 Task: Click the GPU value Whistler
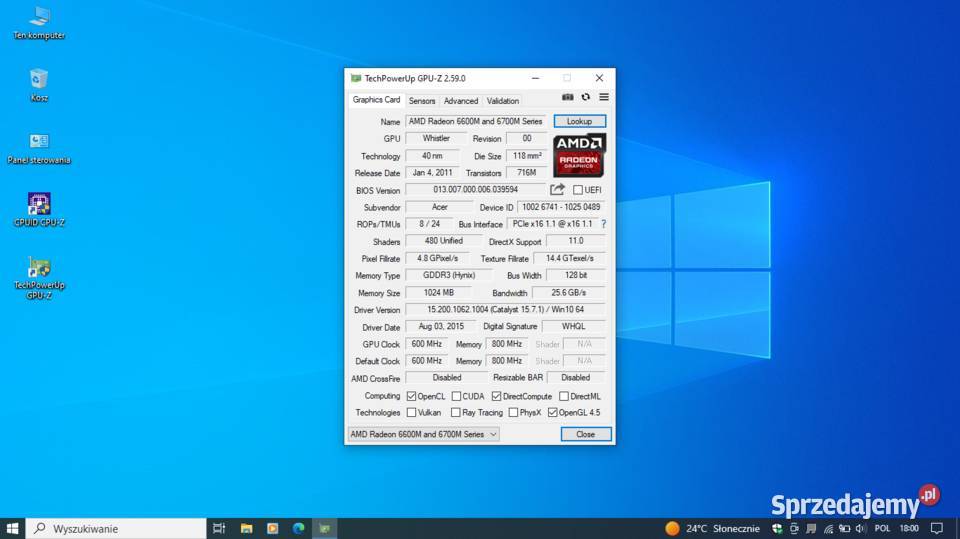click(436, 138)
